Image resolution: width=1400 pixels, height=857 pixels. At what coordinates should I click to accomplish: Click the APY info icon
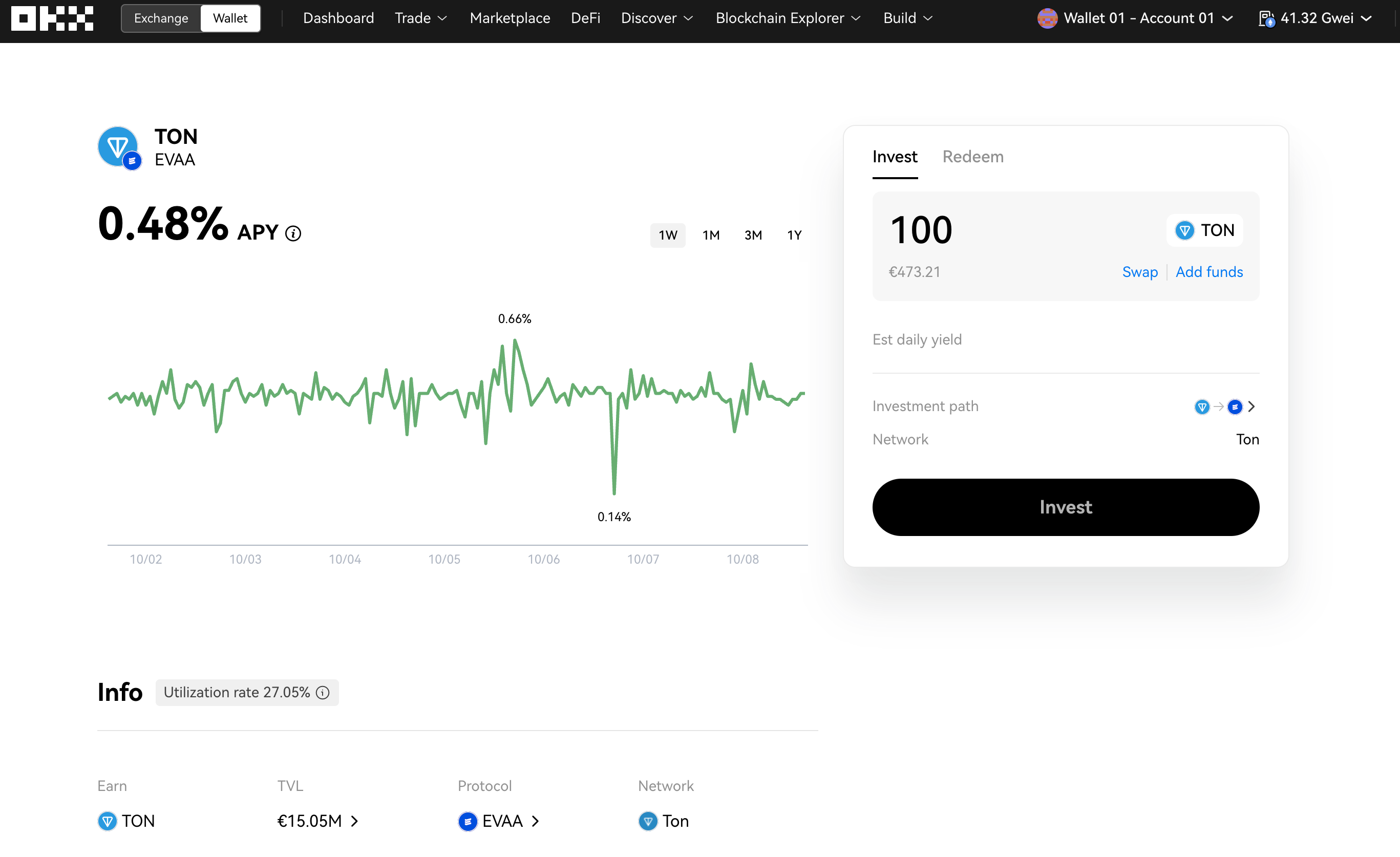click(x=293, y=233)
